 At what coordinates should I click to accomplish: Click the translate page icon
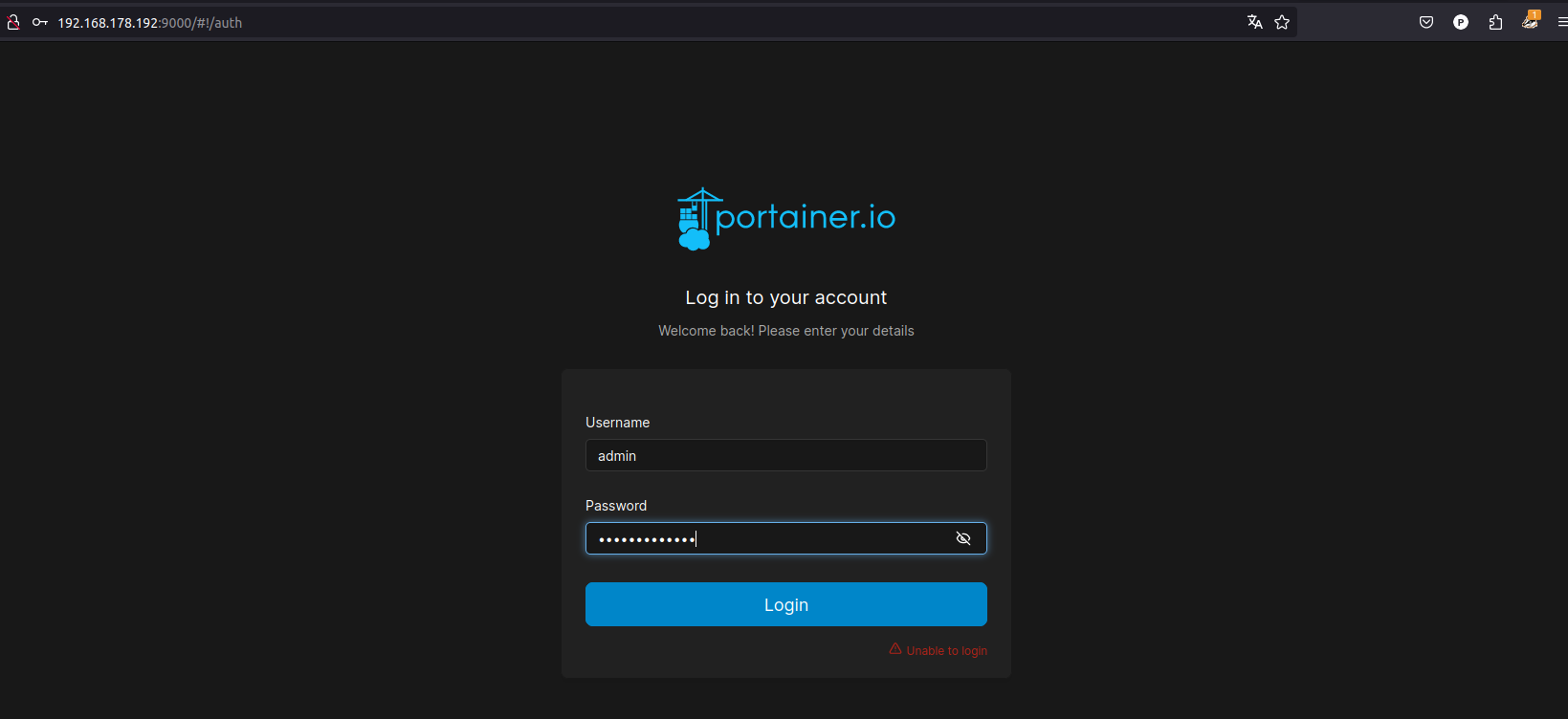click(x=1254, y=22)
